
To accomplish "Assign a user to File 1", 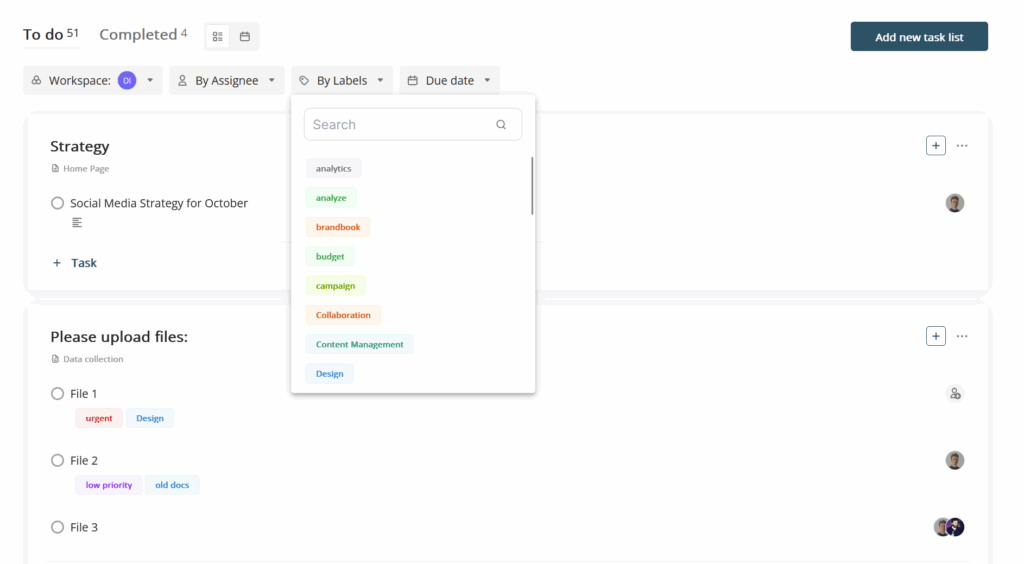I will coord(954,394).
